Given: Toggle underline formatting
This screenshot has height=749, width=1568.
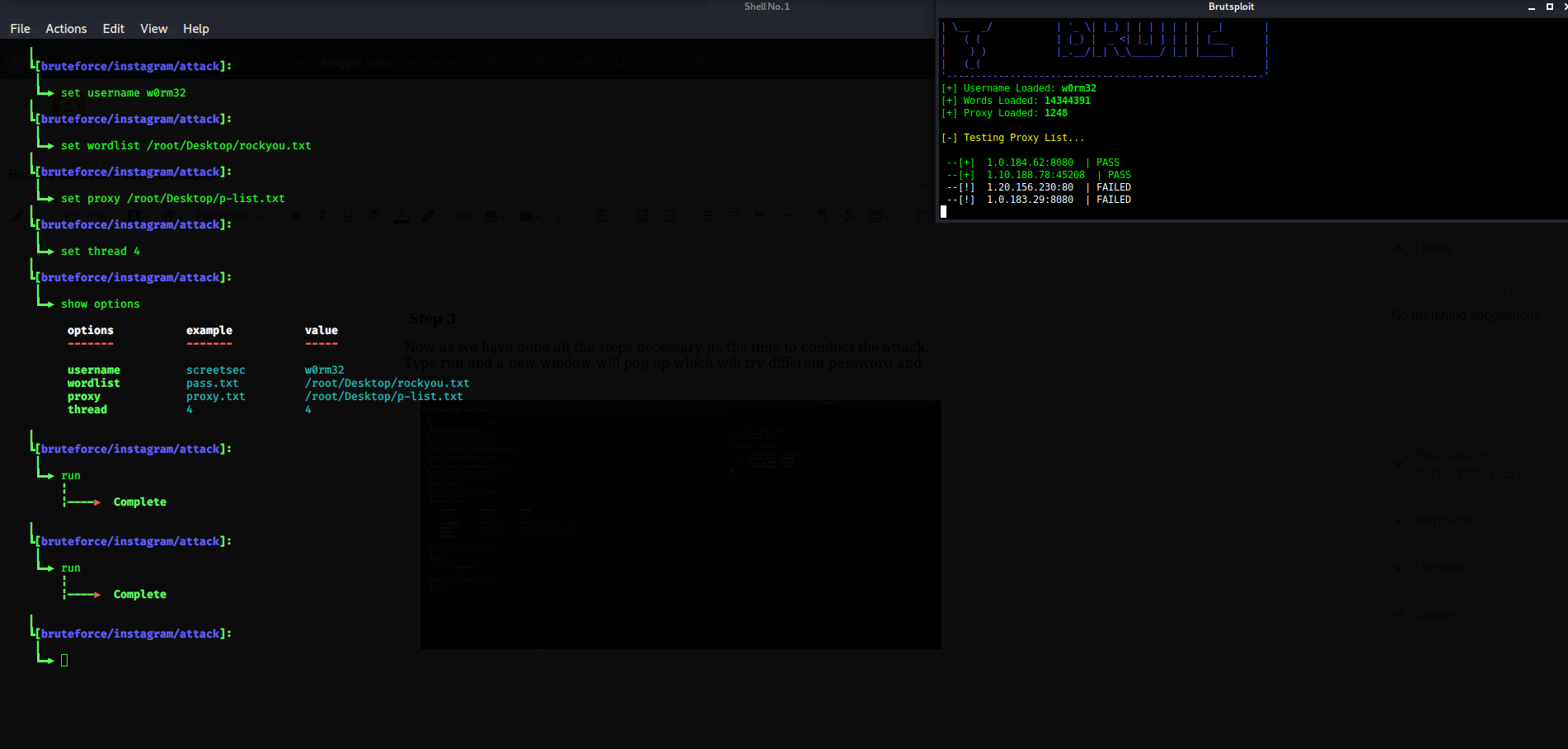Looking at the screenshot, I should [349, 215].
